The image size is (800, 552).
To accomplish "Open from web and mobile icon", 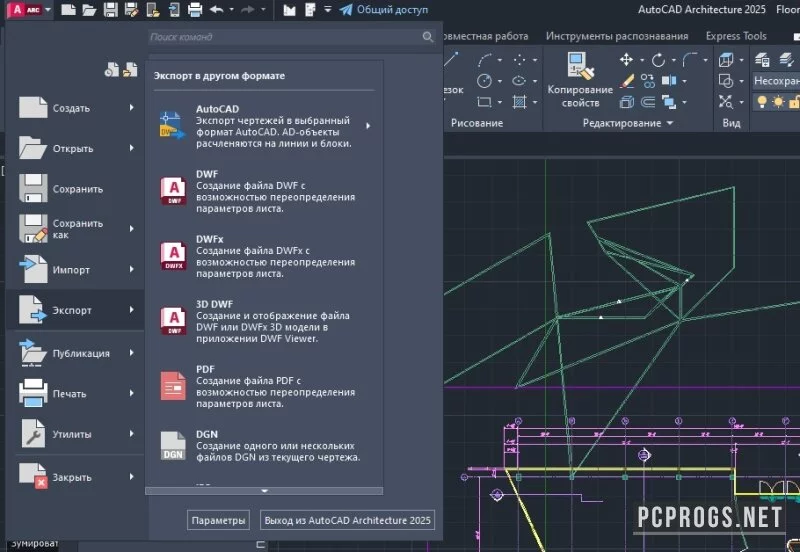I will [x=153, y=10].
